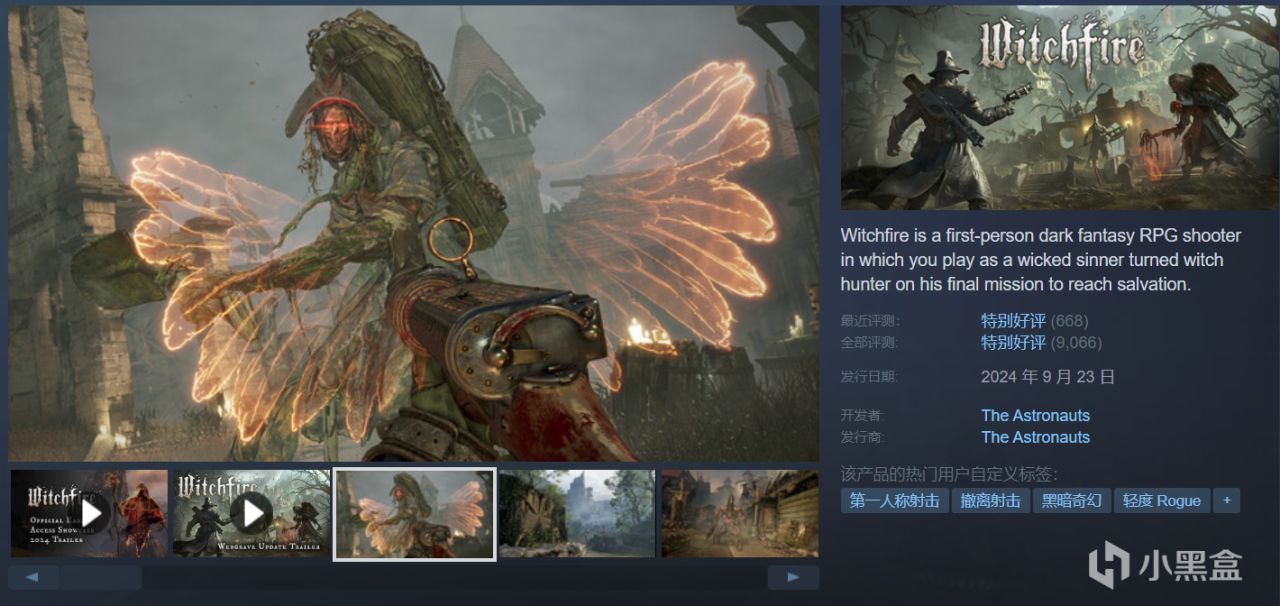Select the winged creature screenshot thumbnail

(414, 514)
